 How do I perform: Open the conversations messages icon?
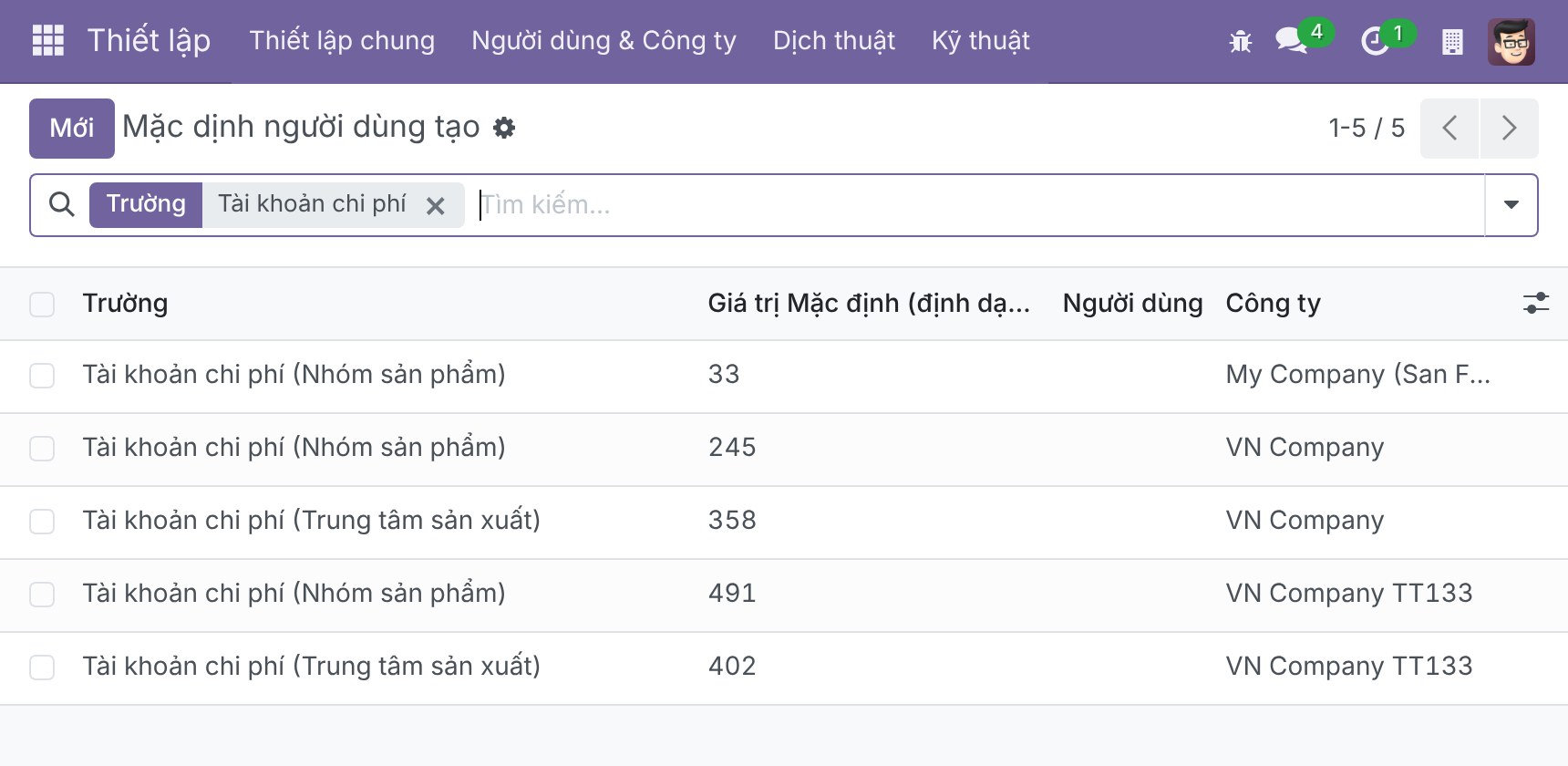[1291, 41]
